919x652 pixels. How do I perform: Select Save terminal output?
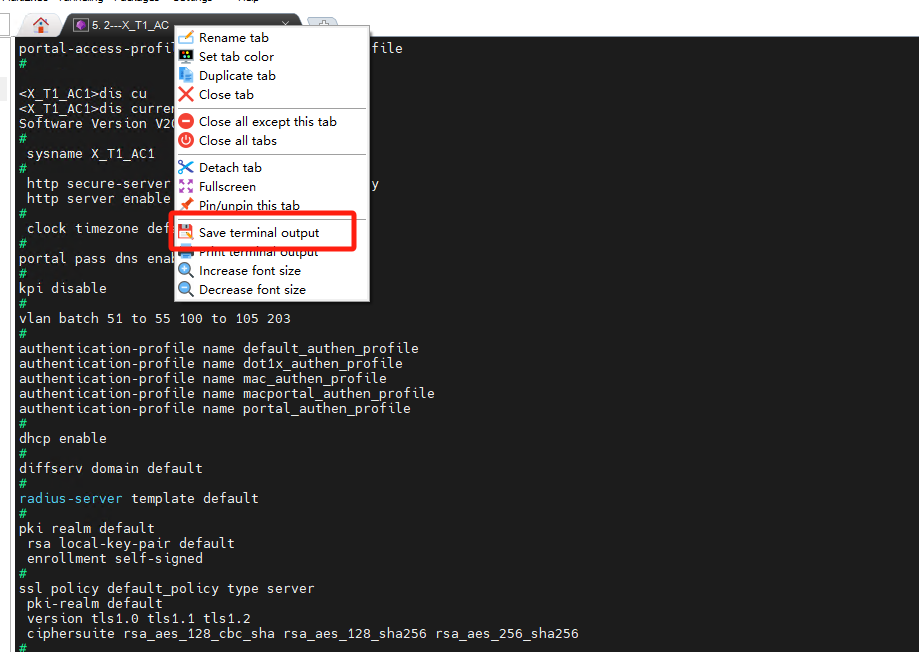pyautogui.click(x=259, y=233)
